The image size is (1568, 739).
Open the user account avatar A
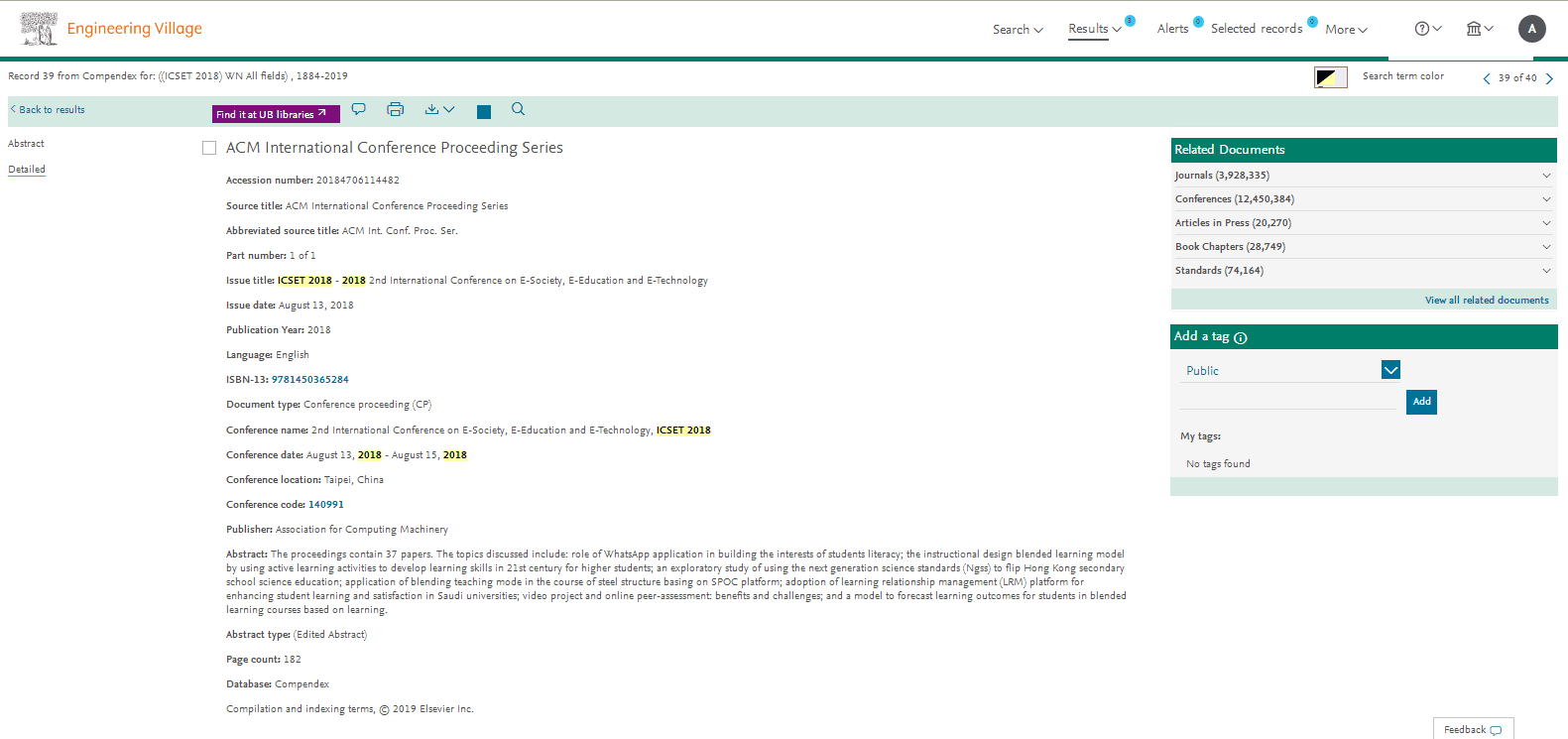[1532, 29]
